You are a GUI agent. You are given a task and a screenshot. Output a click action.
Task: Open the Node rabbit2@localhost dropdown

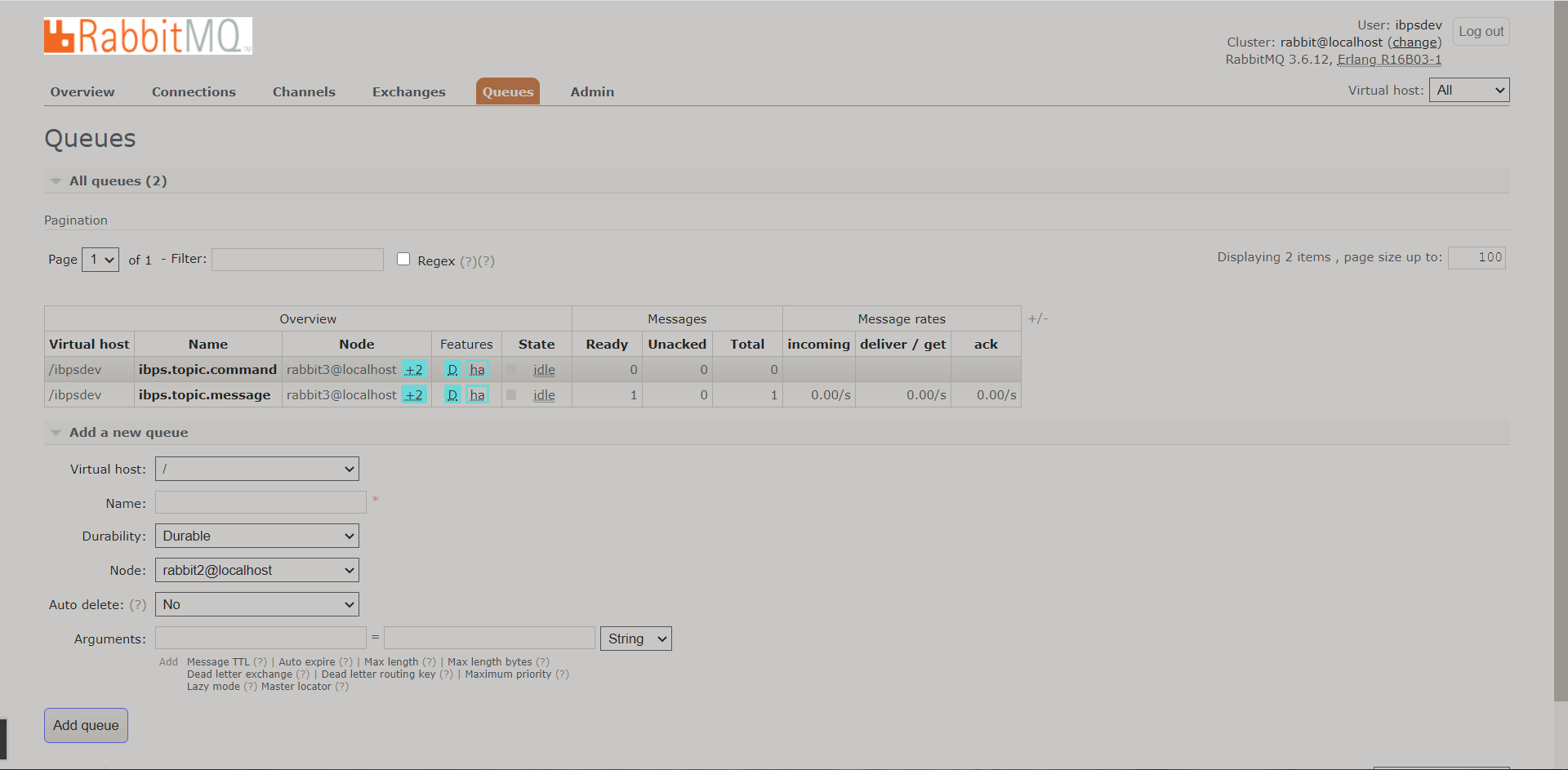pyautogui.click(x=257, y=571)
